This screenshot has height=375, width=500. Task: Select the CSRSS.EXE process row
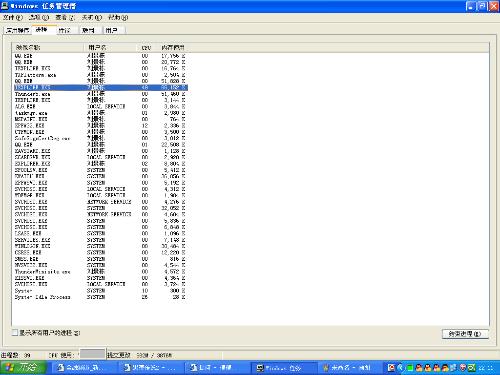(101, 252)
